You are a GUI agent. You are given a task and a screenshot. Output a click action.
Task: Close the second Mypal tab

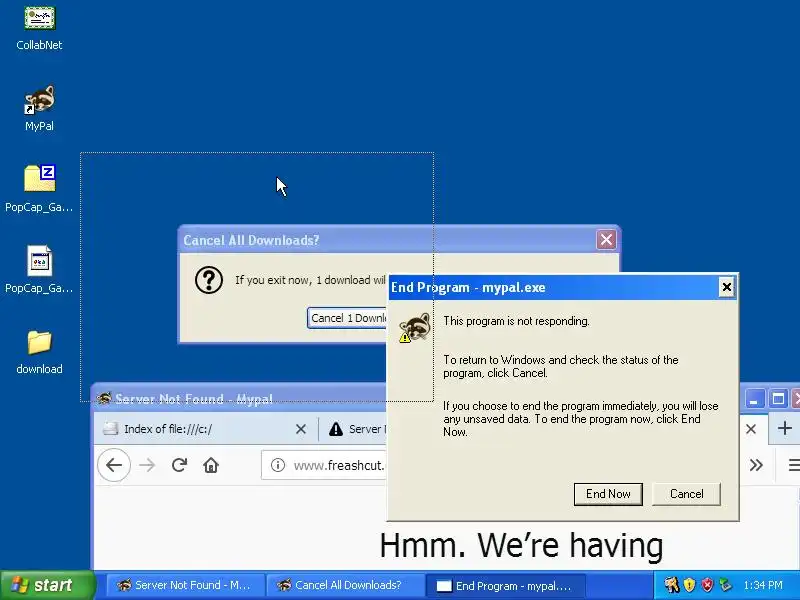[751, 429]
